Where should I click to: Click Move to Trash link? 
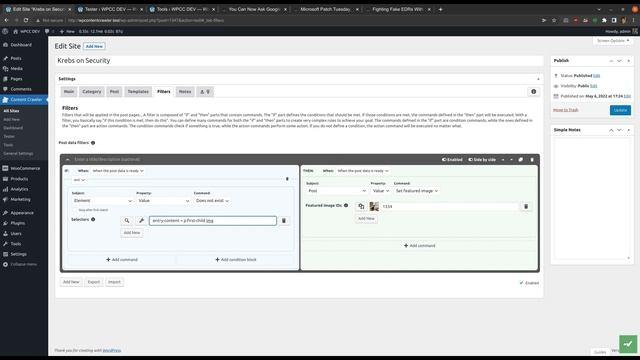coord(565,110)
